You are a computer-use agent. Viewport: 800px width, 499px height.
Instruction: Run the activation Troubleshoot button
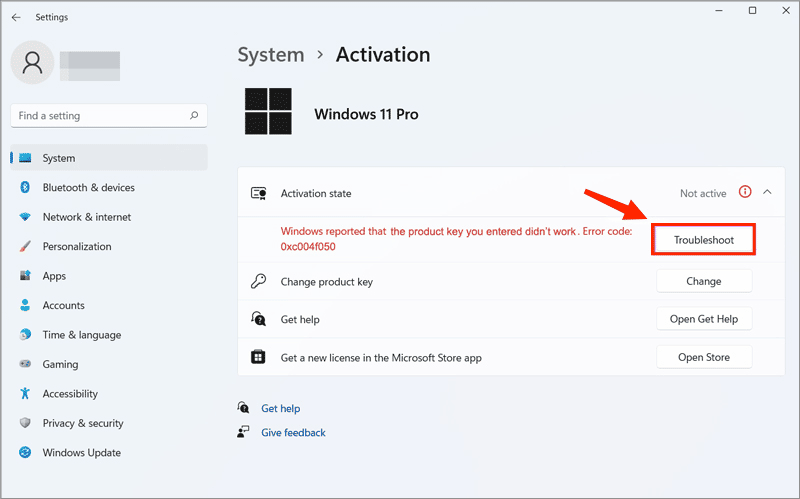coord(704,240)
